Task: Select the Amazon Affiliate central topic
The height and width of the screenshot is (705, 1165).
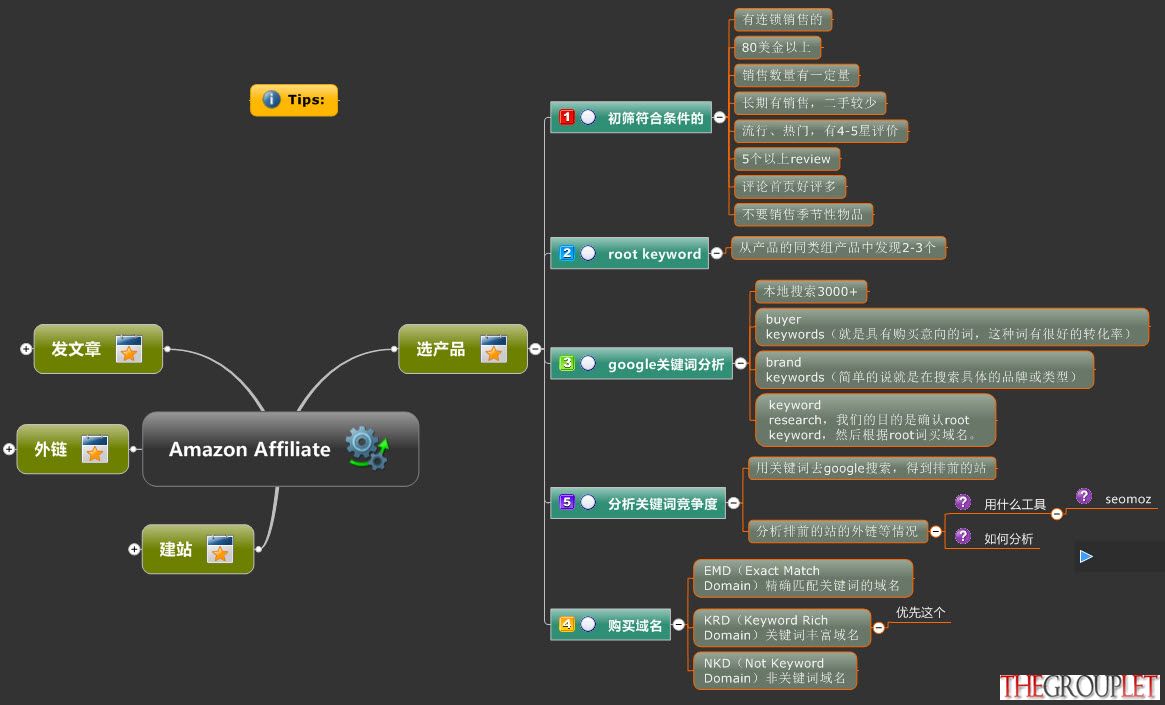Action: click(x=281, y=449)
